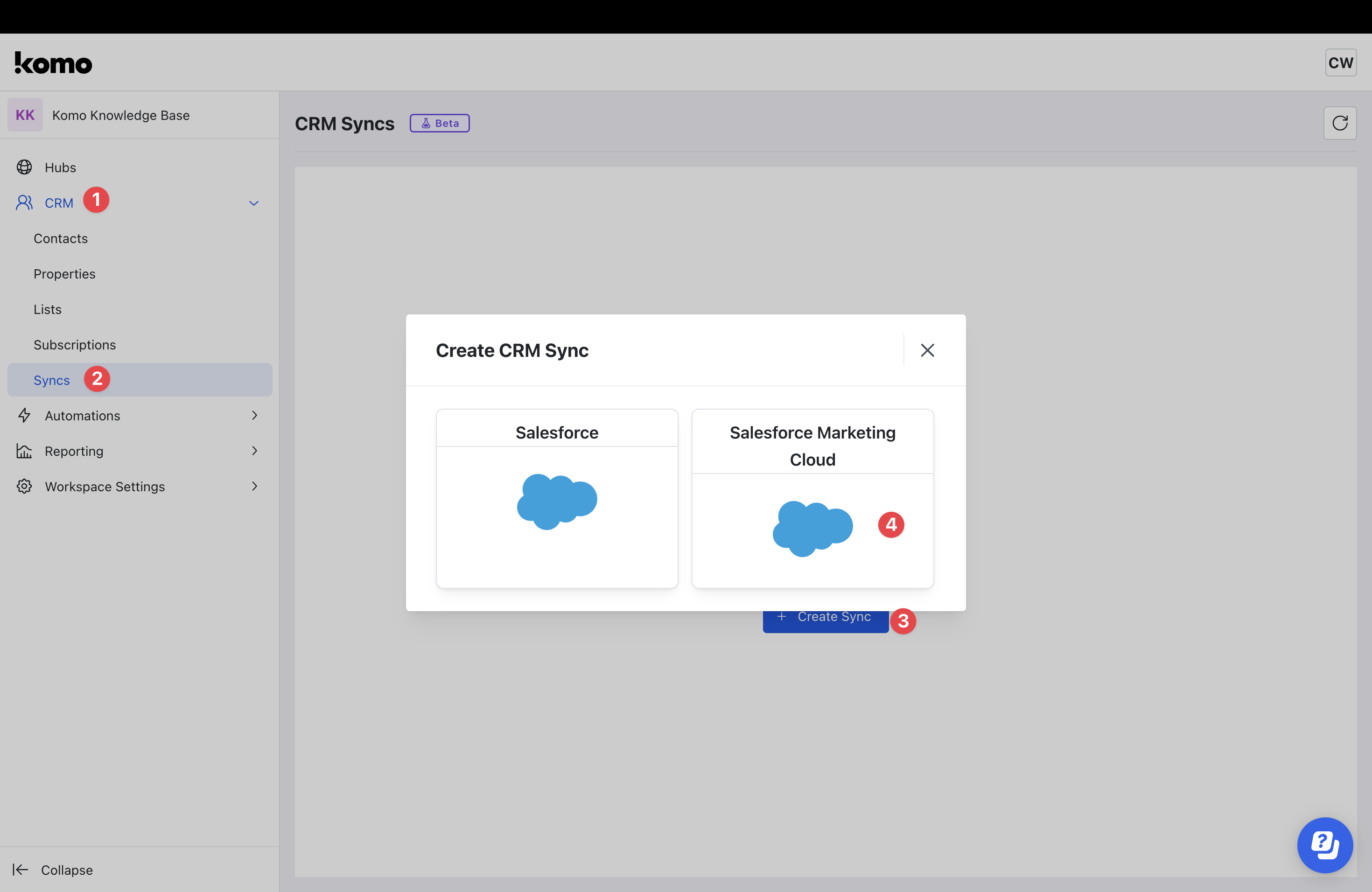
Task: Close the Create CRM Sync dialog
Action: (927, 350)
